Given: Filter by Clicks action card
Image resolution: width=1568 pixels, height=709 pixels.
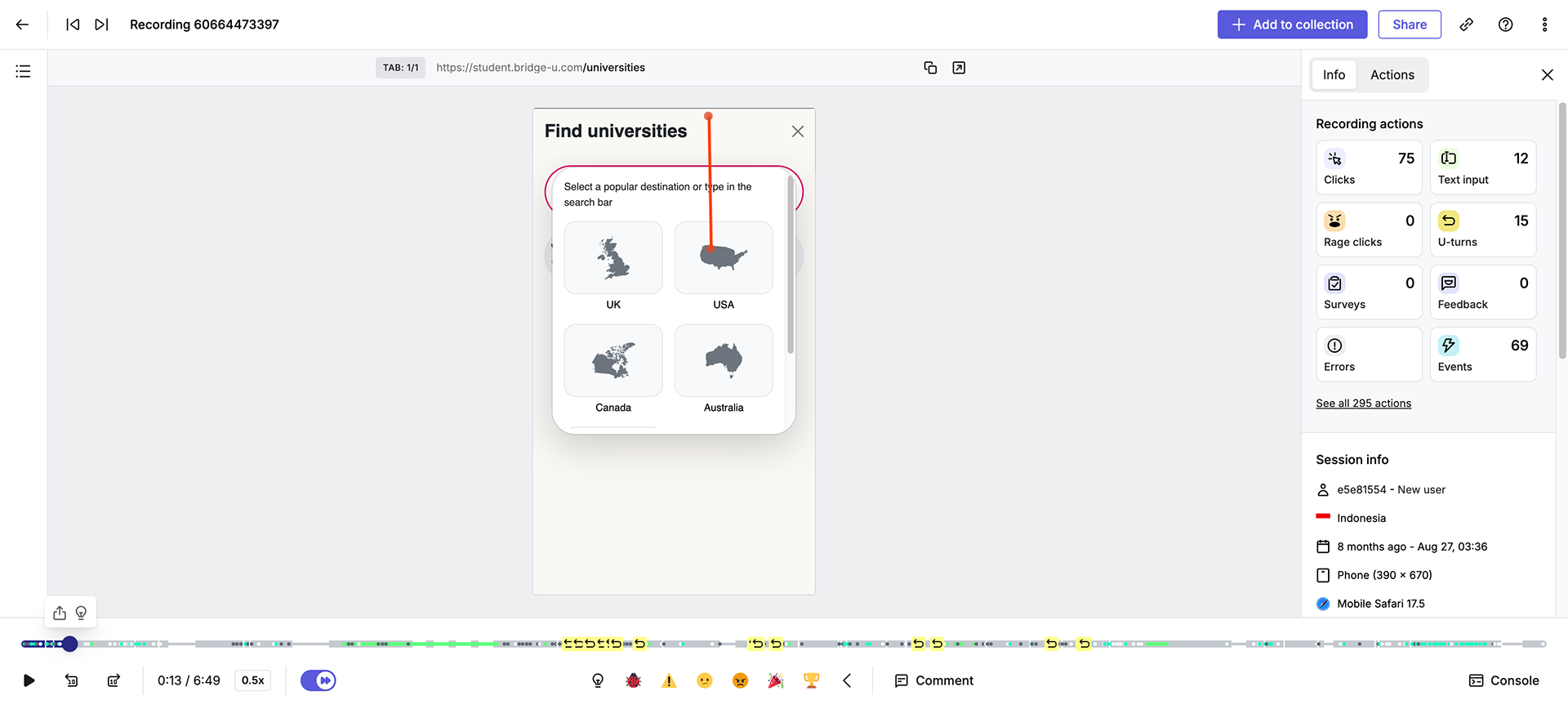Looking at the screenshot, I should point(1369,167).
